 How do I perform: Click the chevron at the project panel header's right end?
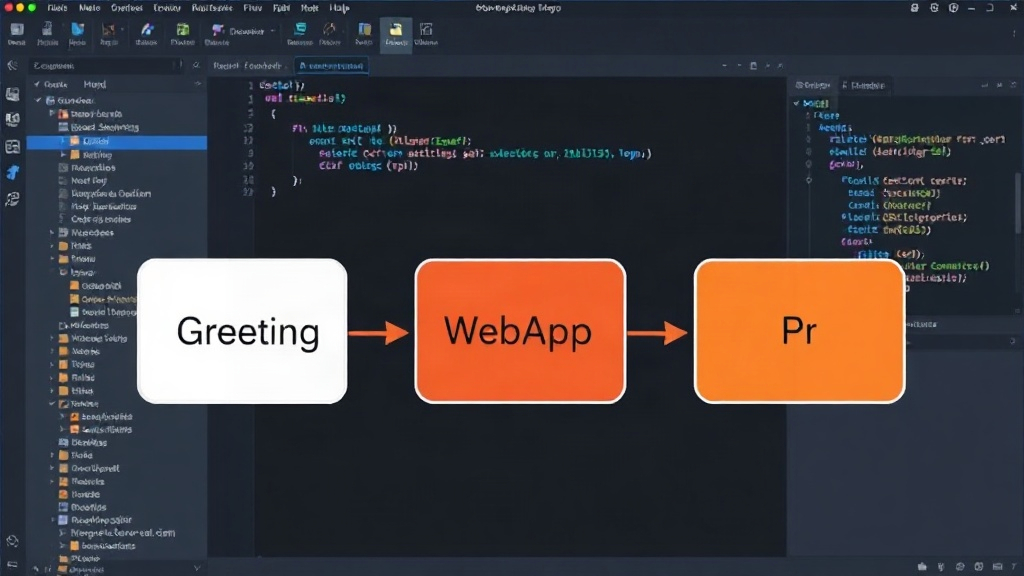198,84
